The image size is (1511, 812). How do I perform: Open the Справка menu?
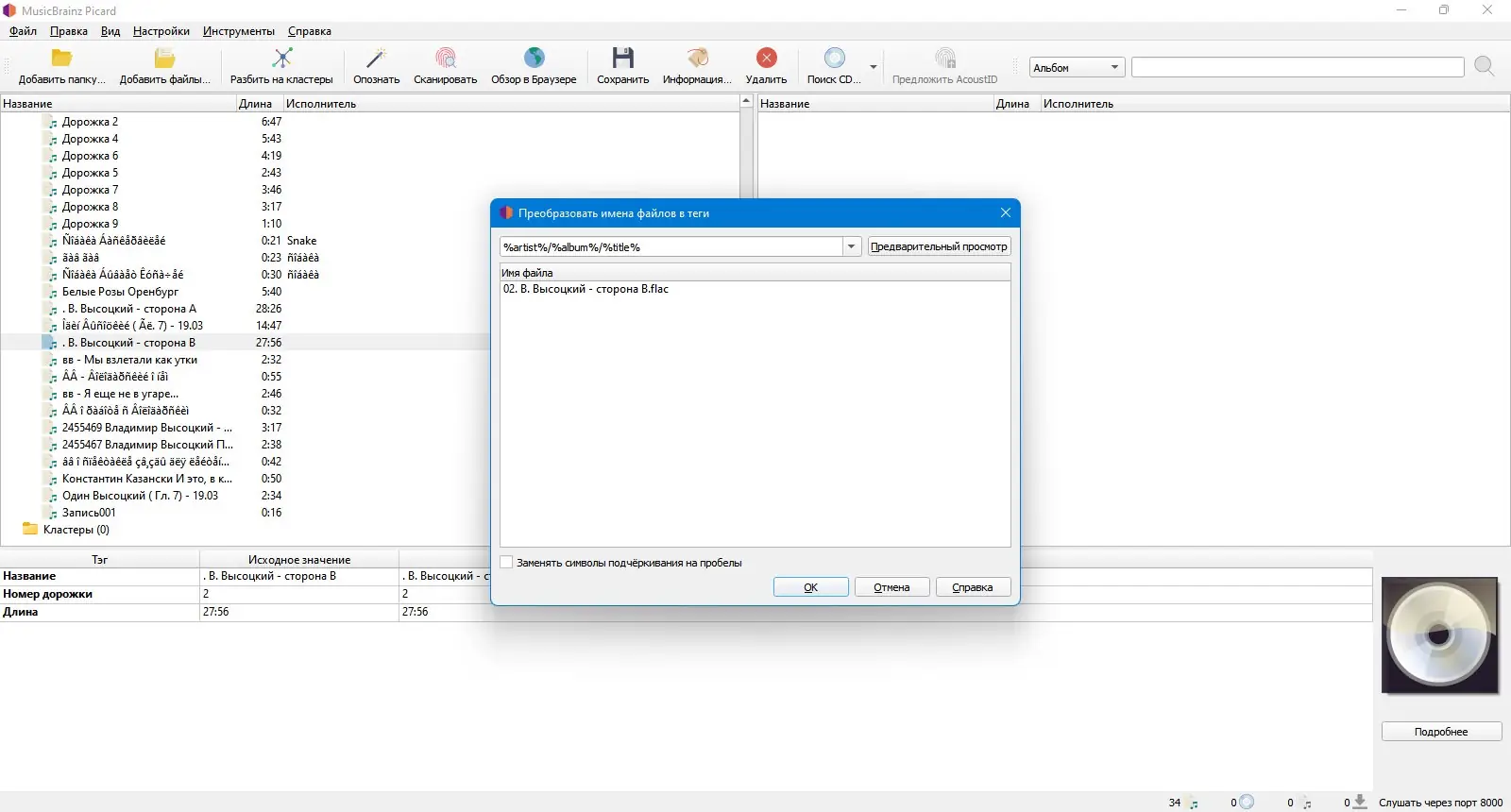coord(310,31)
